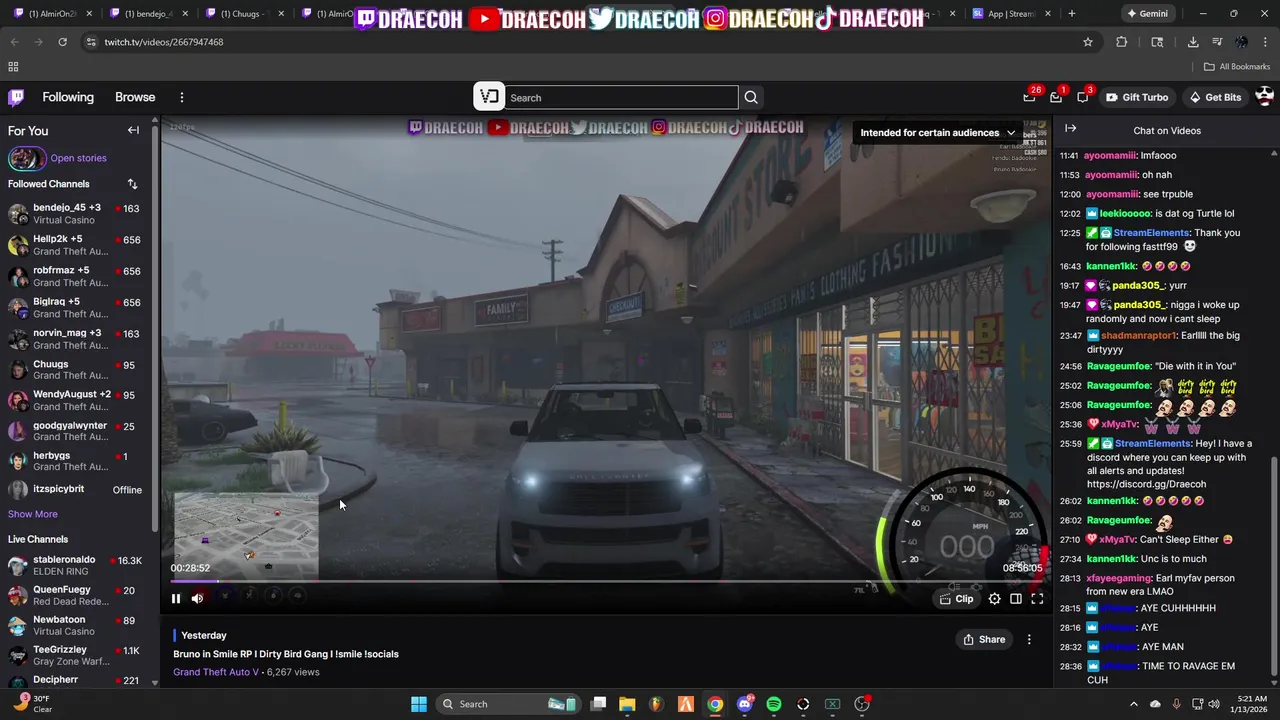
Task: Click the Gemini button in Chrome
Action: click(1147, 14)
